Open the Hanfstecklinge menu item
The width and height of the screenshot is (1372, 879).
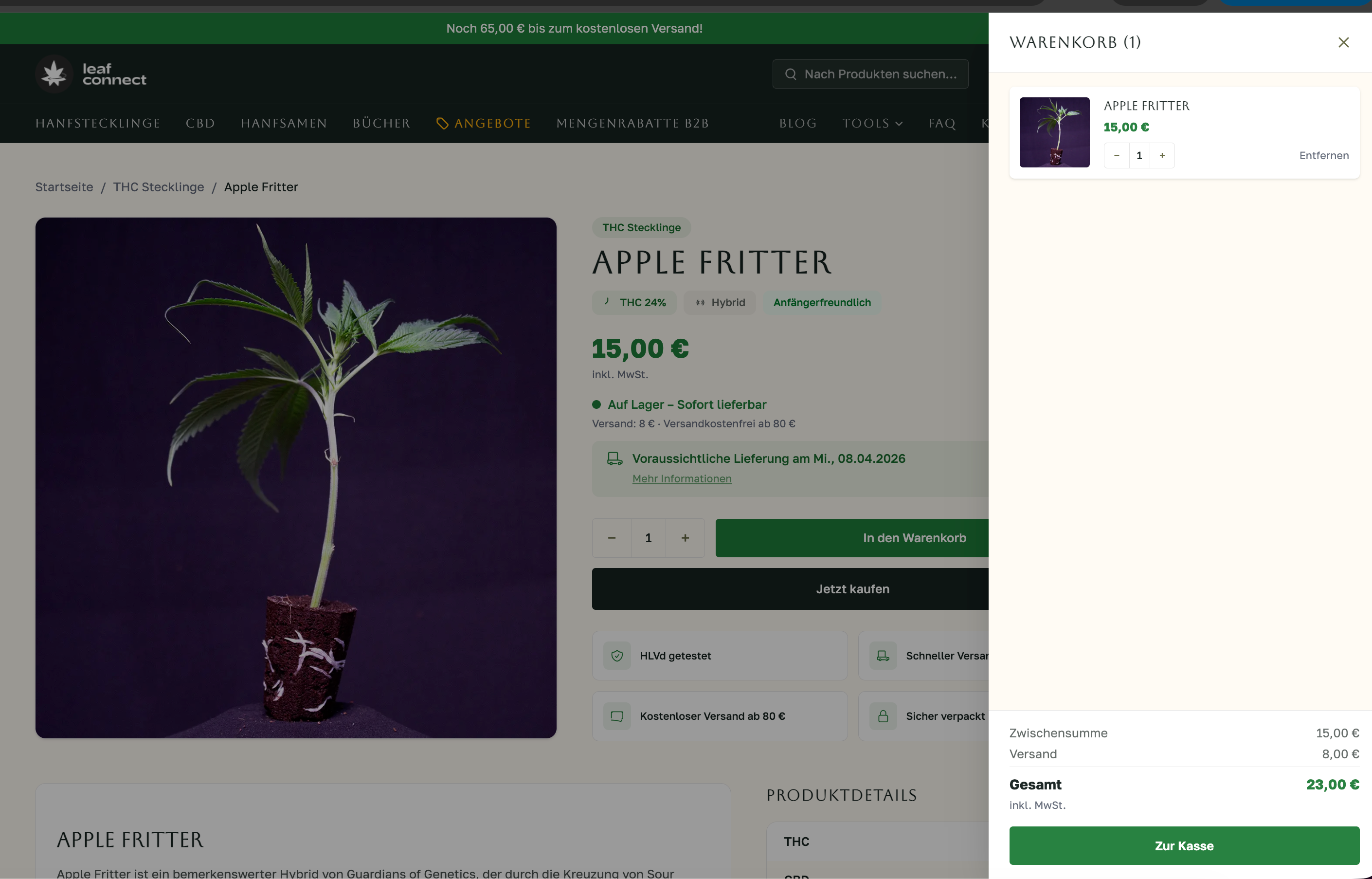(98, 123)
